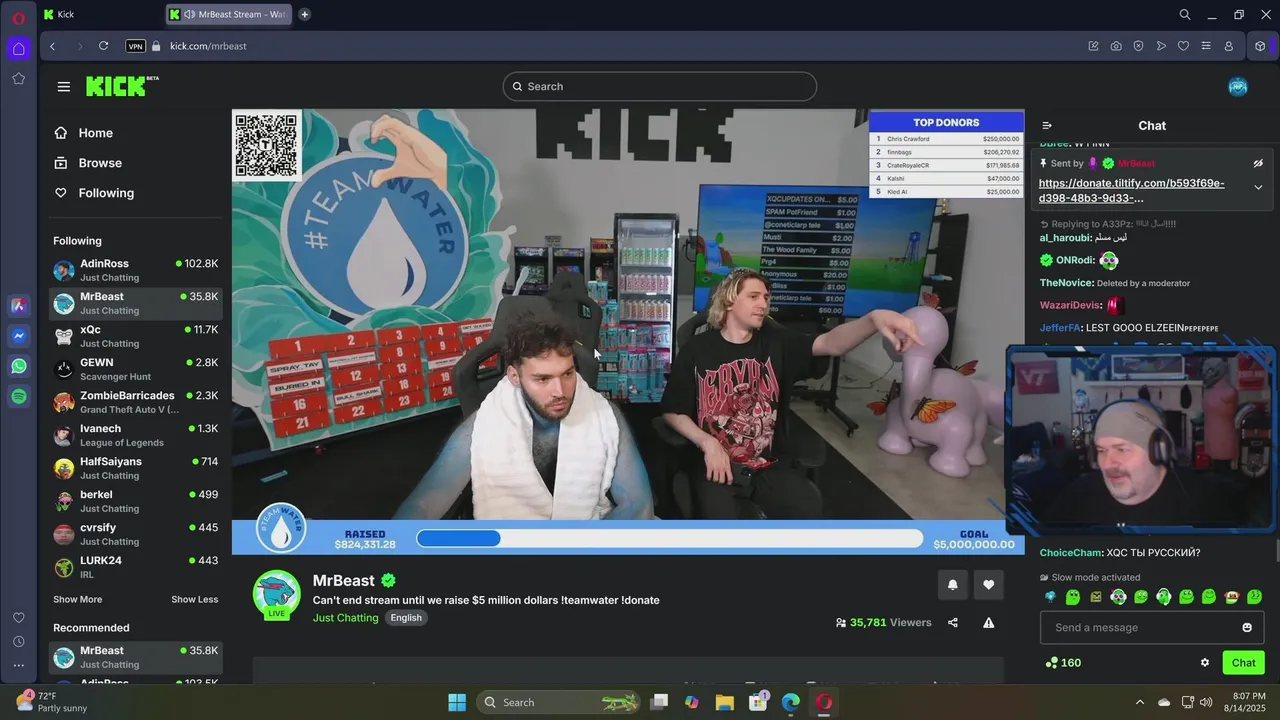Screen dimensions: 1280x720
Task: Open Aria AI in the Opera sidebar
Action: pos(18,306)
